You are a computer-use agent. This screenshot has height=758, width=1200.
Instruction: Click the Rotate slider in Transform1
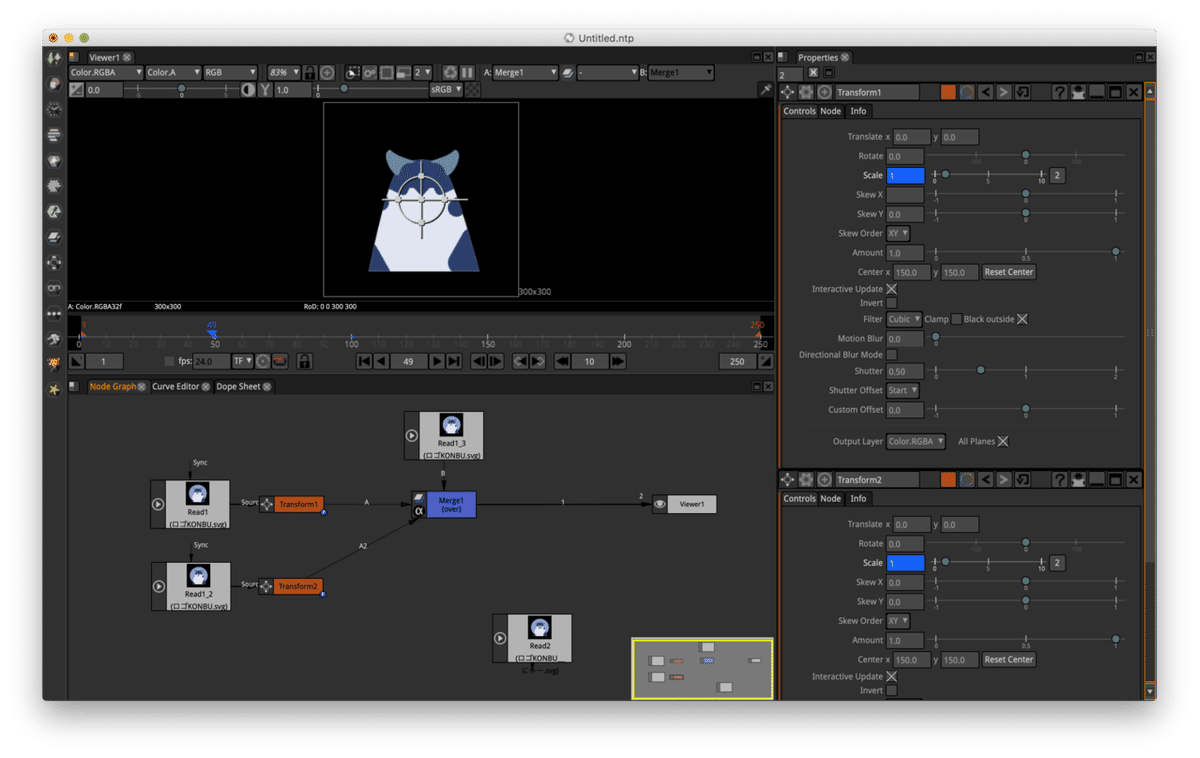1025,156
